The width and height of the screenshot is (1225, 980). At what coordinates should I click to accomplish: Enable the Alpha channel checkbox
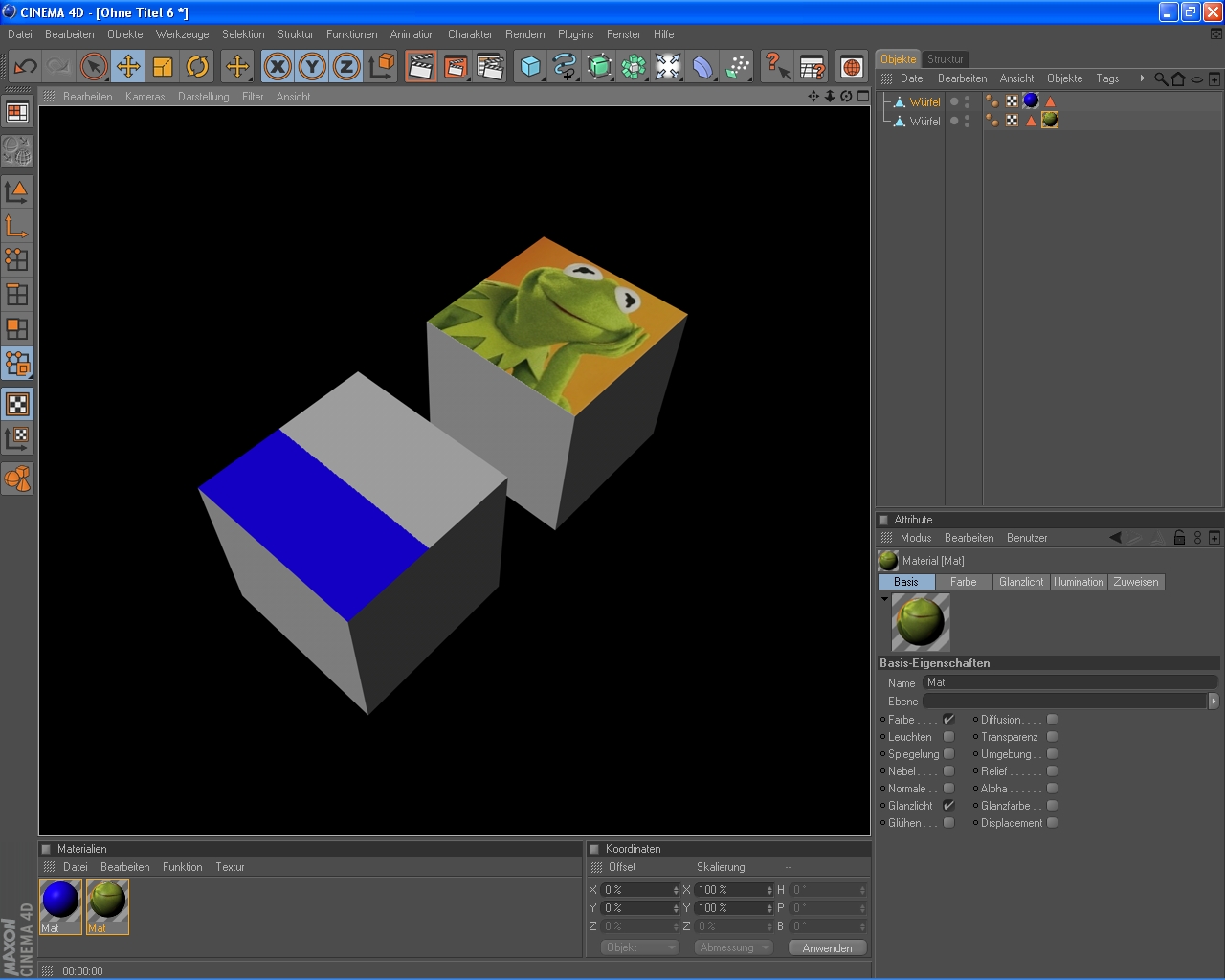pyautogui.click(x=1052, y=789)
